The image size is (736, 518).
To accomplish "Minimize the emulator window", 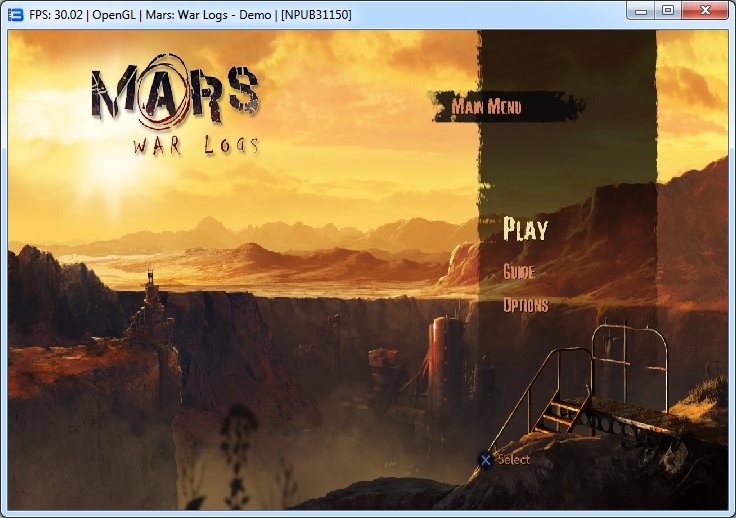I will [641, 10].
